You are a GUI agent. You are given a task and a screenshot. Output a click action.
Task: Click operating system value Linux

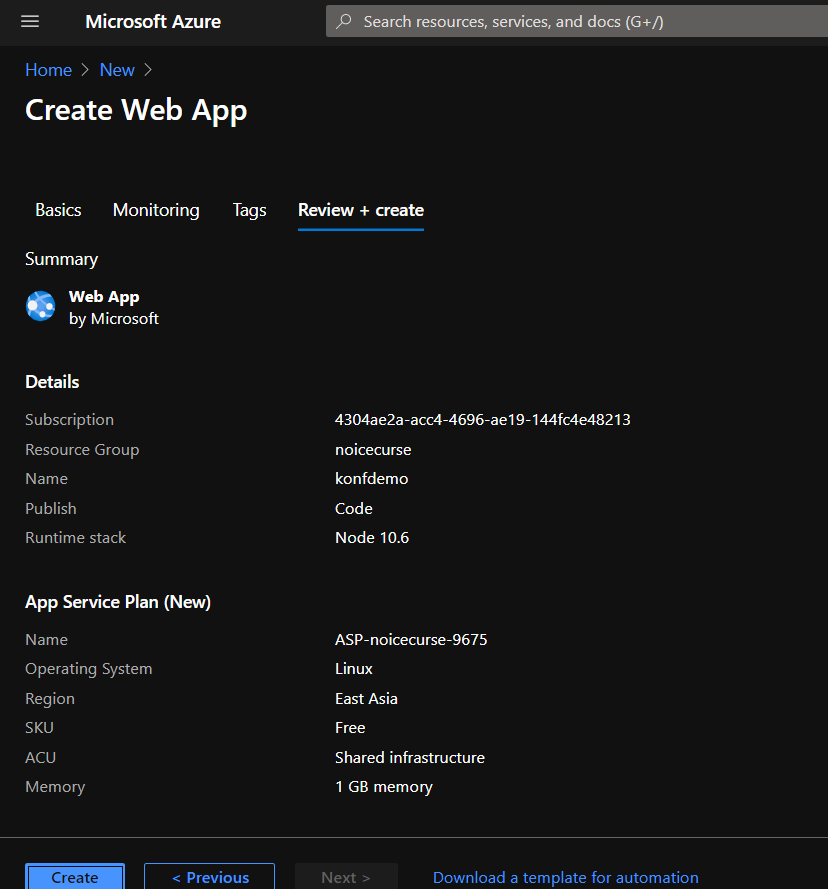pos(354,669)
